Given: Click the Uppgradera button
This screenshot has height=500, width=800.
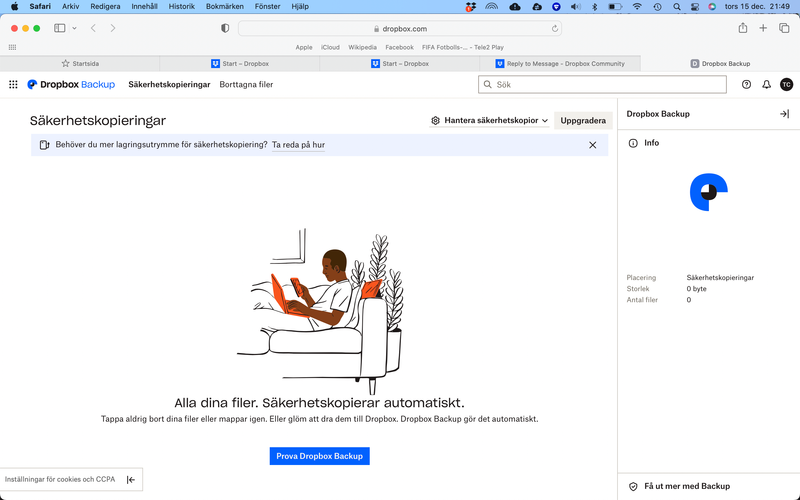Looking at the screenshot, I should click(x=583, y=120).
